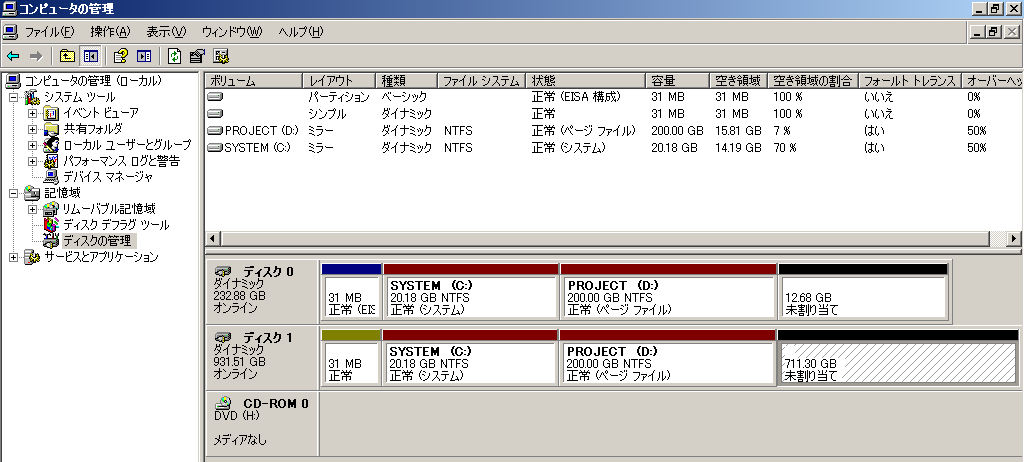Click the Help question-mark toolbar icon

(121, 56)
